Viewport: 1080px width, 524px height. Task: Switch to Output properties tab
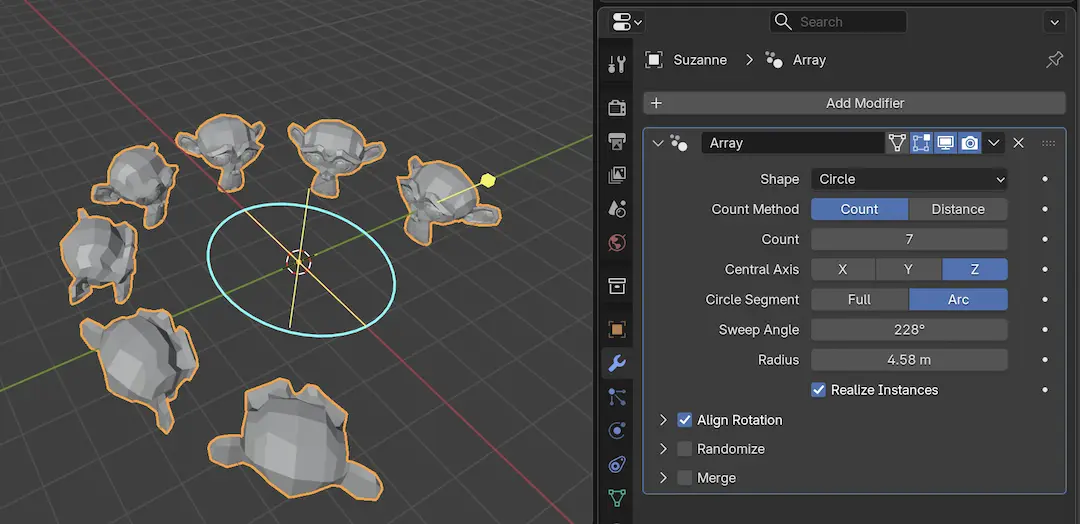click(x=617, y=141)
